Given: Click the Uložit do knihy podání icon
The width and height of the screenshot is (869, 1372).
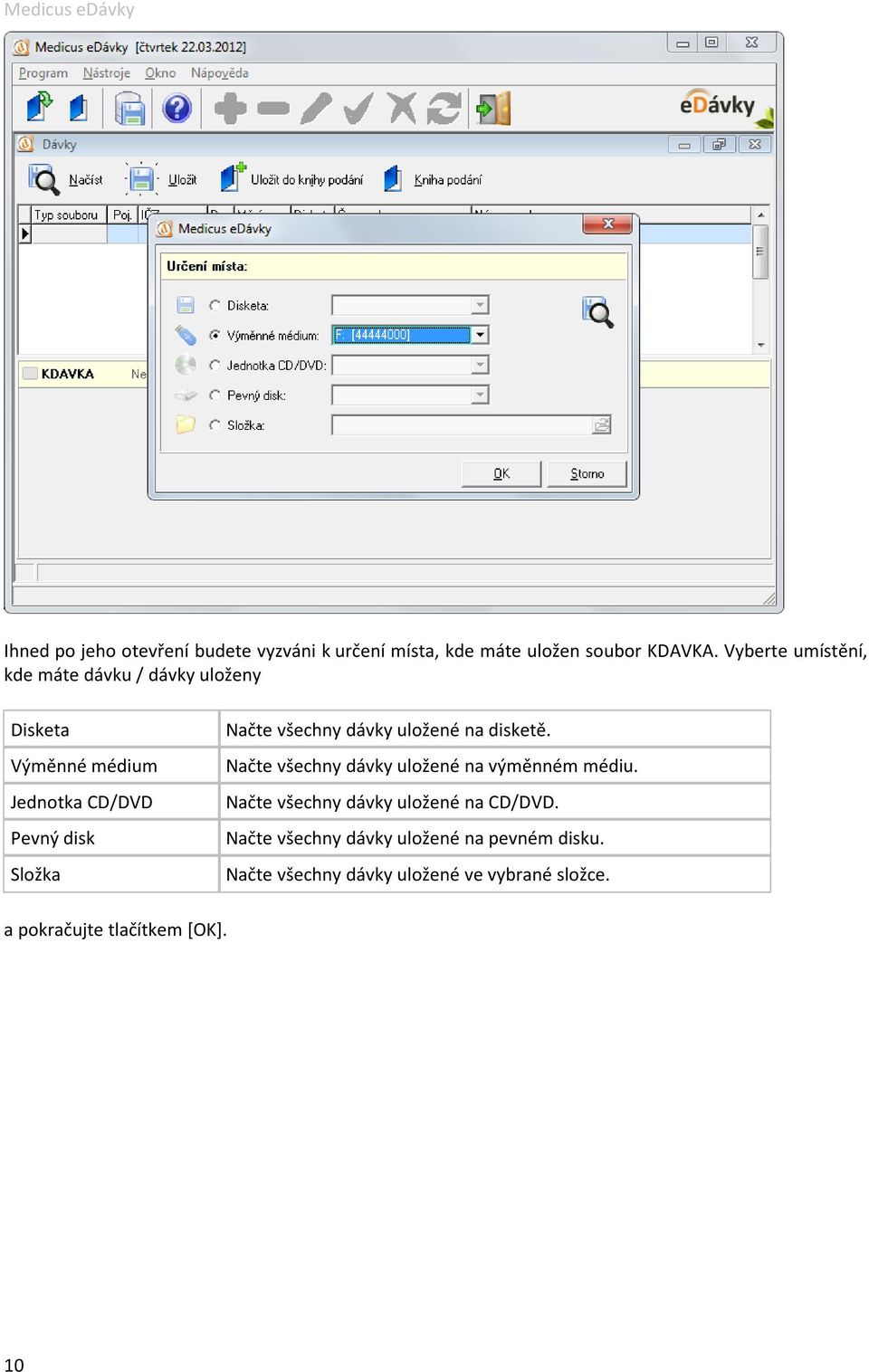Looking at the screenshot, I should click(x=234, y=177).
